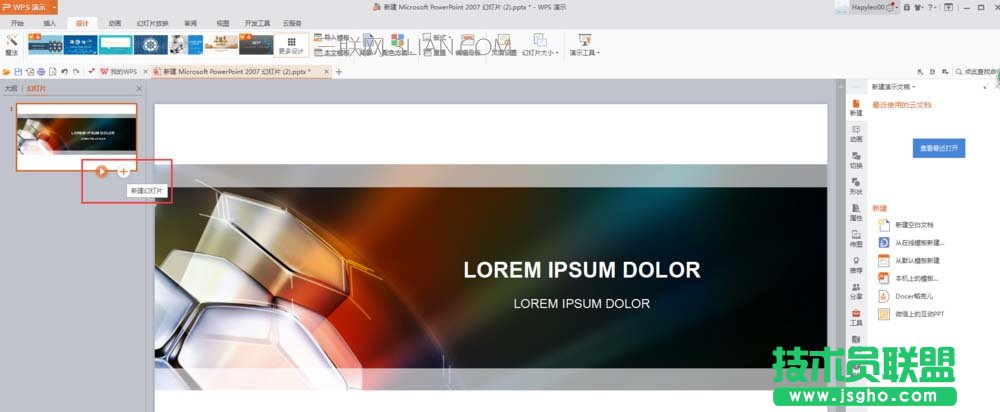Switch to the 开始 ribbon tab
This screenshot has height=412, width=1000.
17,23
